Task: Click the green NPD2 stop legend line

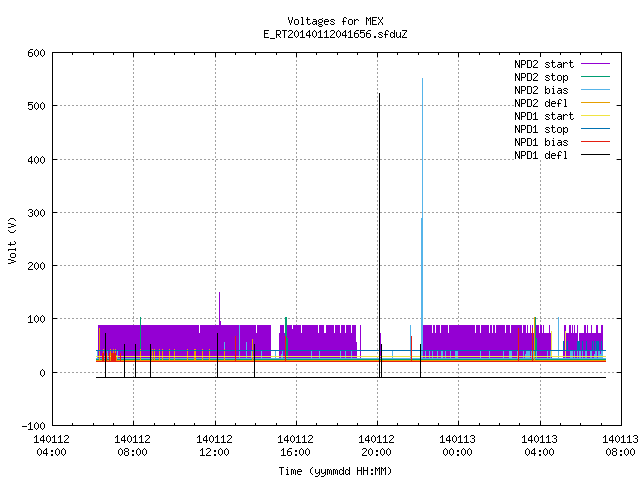Action: [x=595, y=76]
